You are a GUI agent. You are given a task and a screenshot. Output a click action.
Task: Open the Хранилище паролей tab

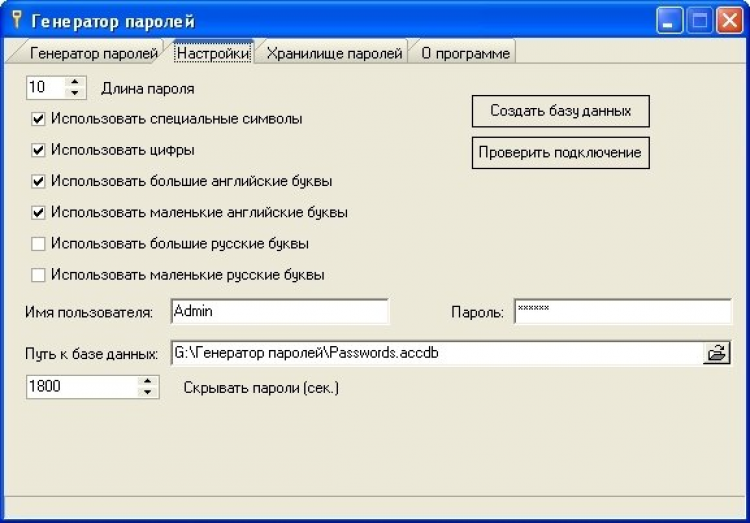coord(334,53)
